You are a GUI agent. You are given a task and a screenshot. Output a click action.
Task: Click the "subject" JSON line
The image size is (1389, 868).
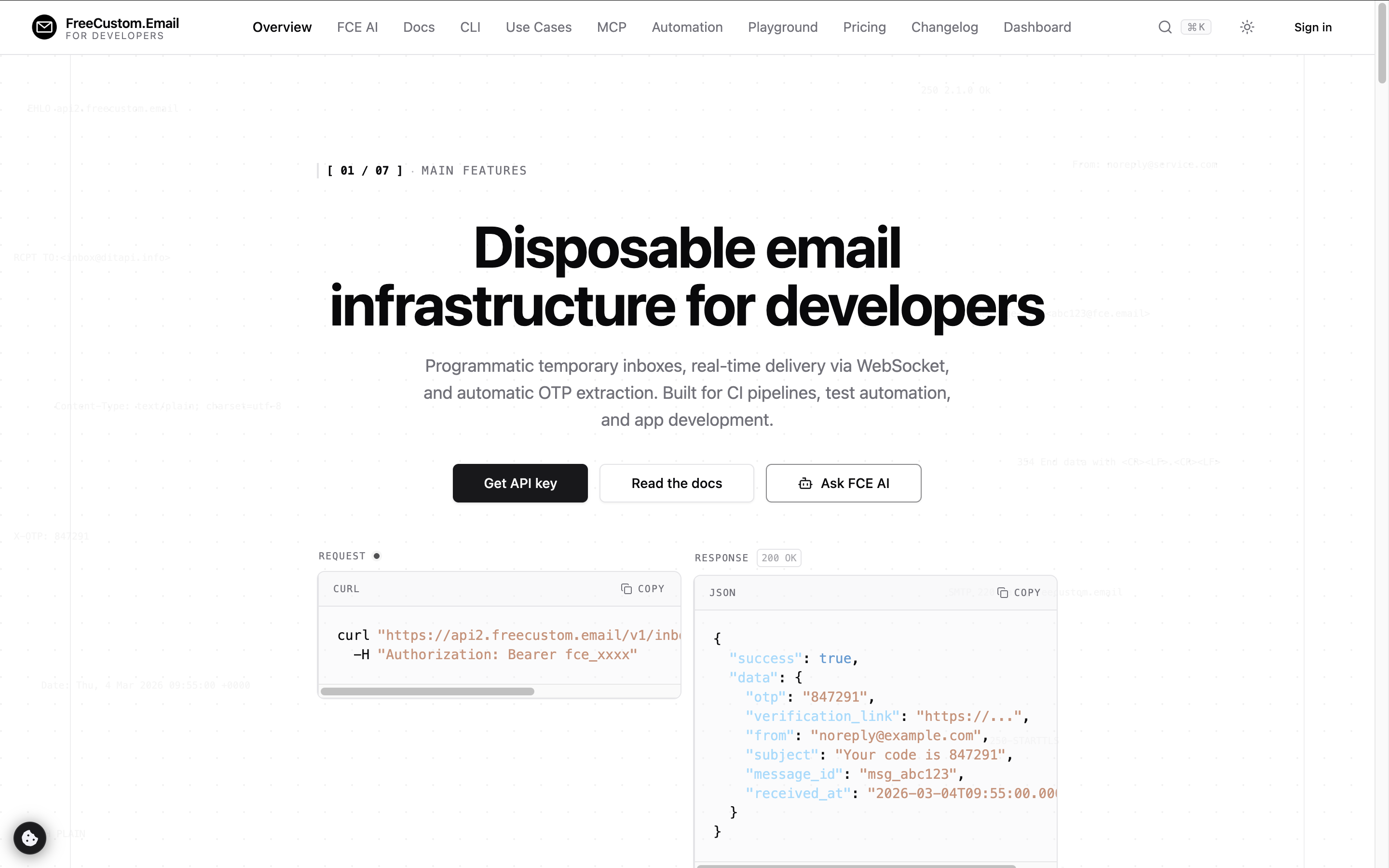[879, 756]
